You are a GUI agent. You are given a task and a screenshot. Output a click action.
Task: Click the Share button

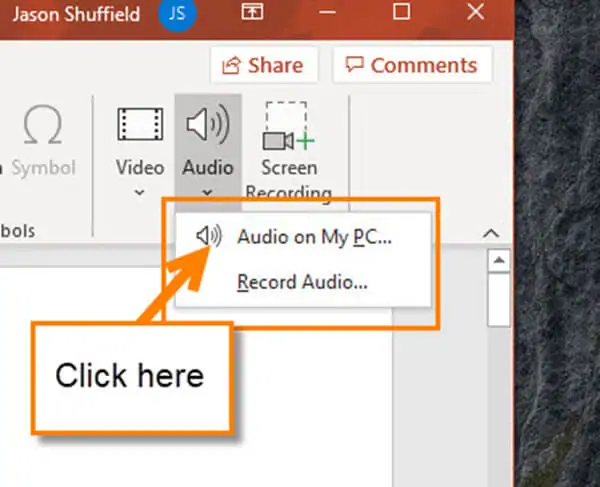[x=264, y=65]
